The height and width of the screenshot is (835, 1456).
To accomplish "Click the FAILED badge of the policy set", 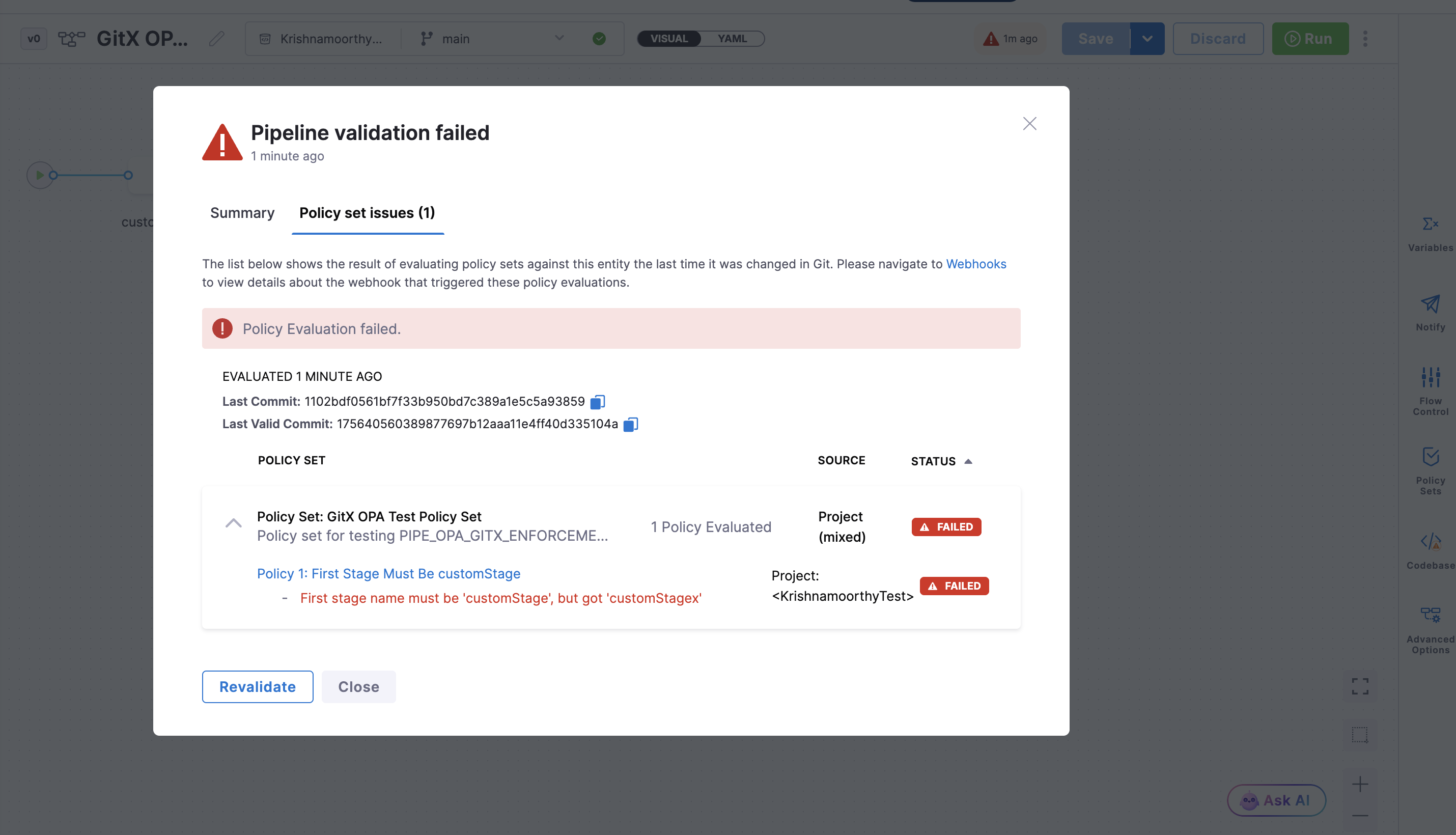I will (x=946, y=526).
